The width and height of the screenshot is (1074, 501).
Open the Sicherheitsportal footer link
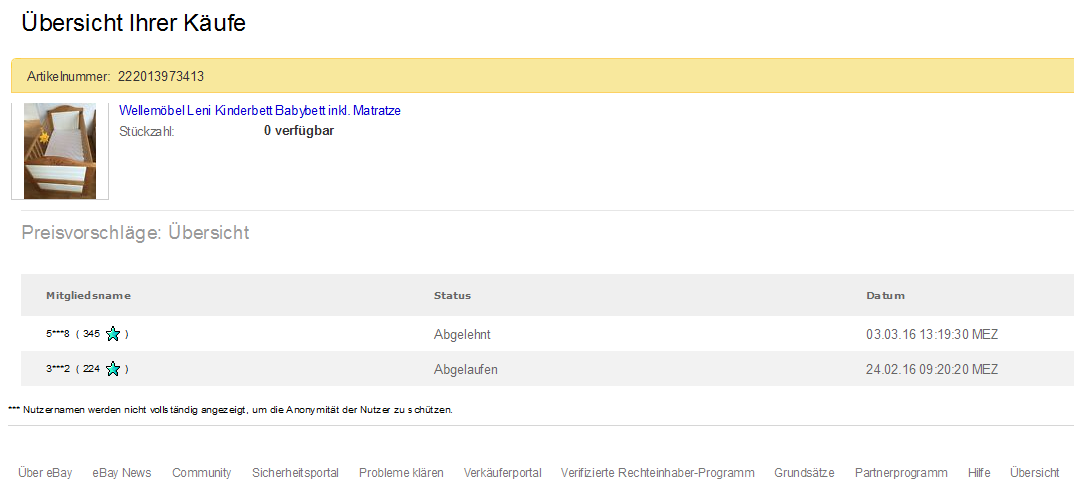click(x=295, y=473)
